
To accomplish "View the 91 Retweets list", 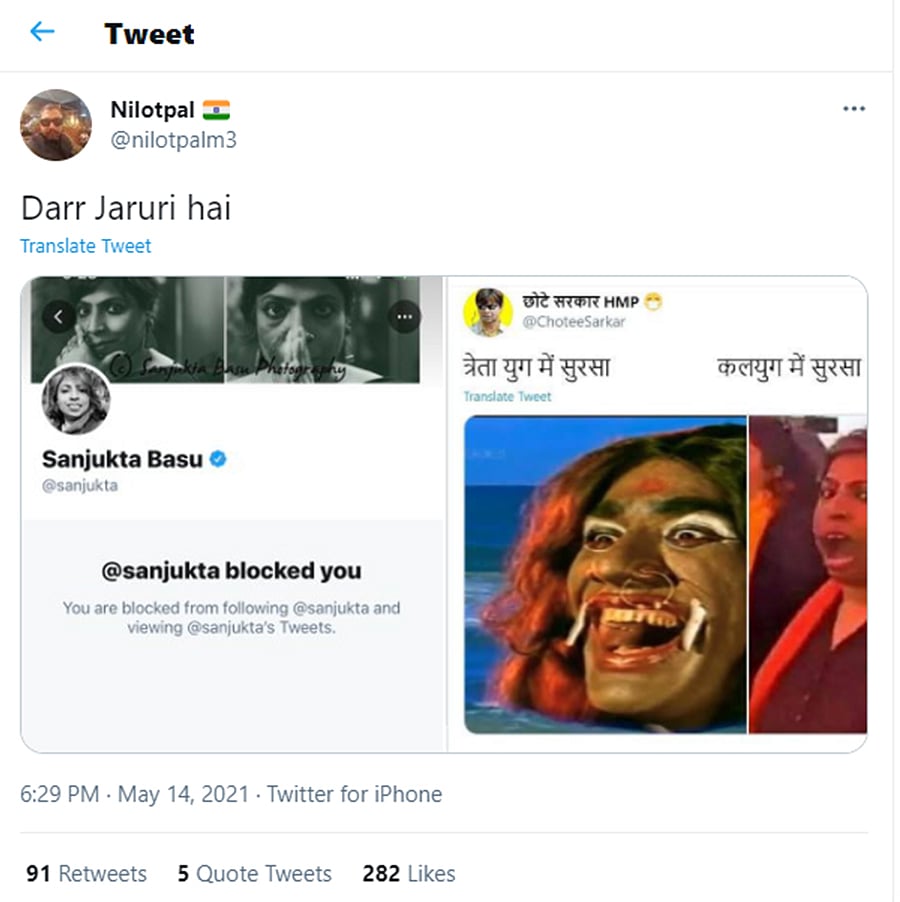I will (x=86, y=873).
